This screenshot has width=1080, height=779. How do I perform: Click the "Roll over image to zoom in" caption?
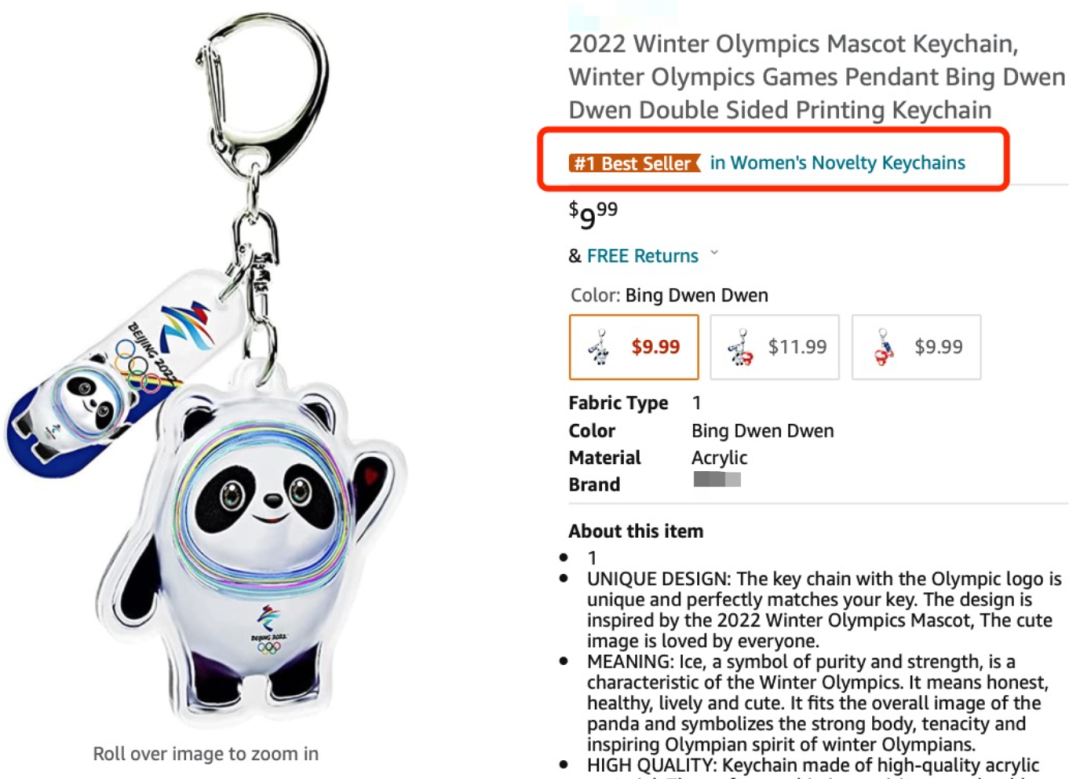pyautogui.click(x=206, y=753)
